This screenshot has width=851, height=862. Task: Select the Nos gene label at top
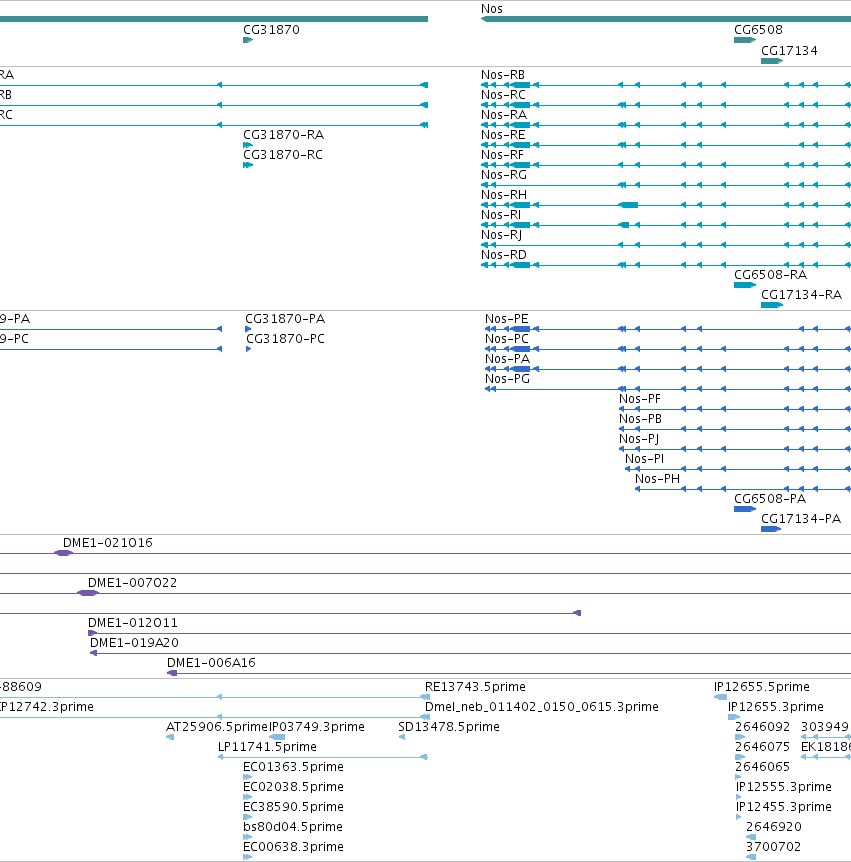pos(491,9)
